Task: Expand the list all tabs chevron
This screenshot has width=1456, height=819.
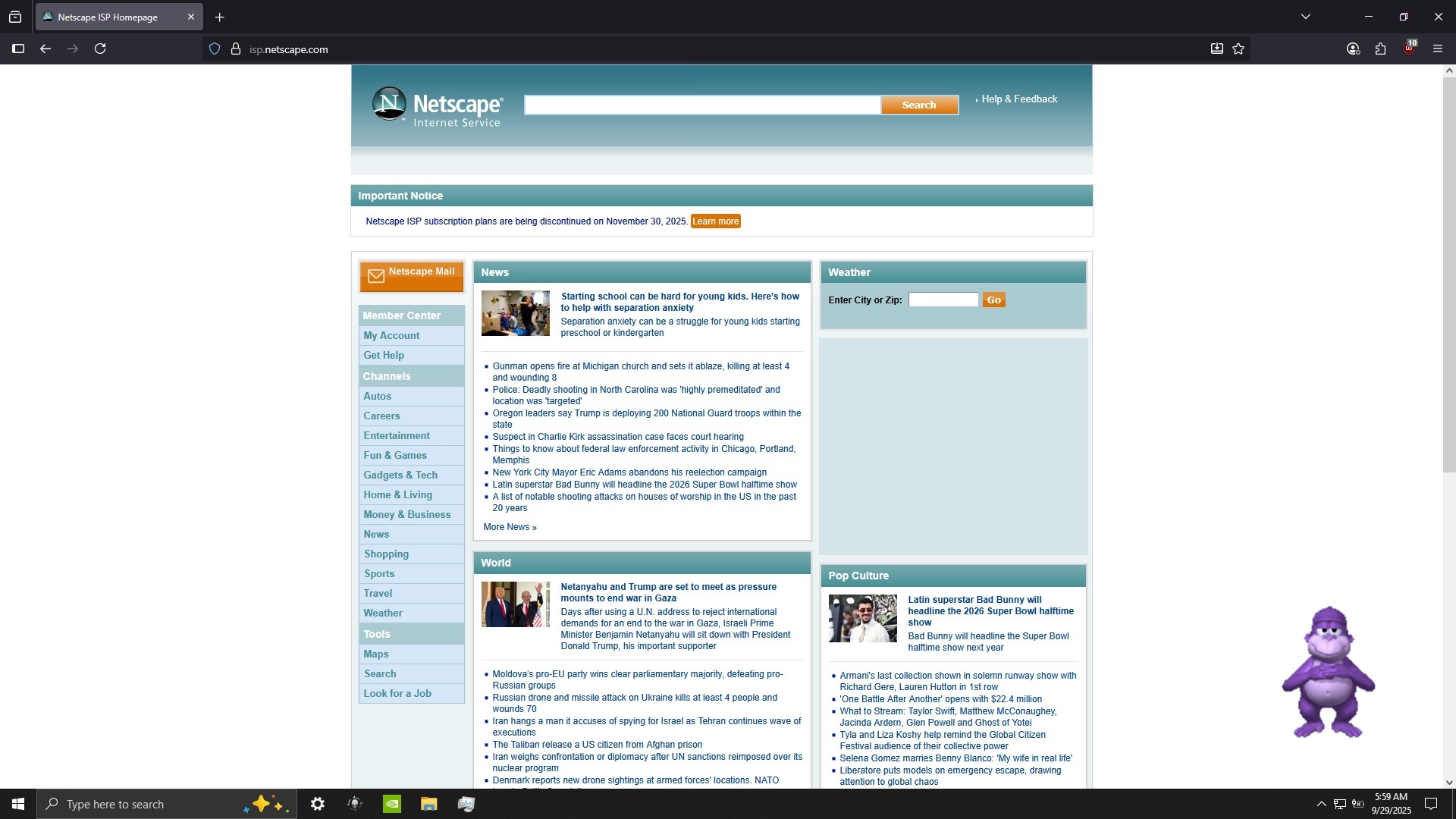Action: point(1305,17)
